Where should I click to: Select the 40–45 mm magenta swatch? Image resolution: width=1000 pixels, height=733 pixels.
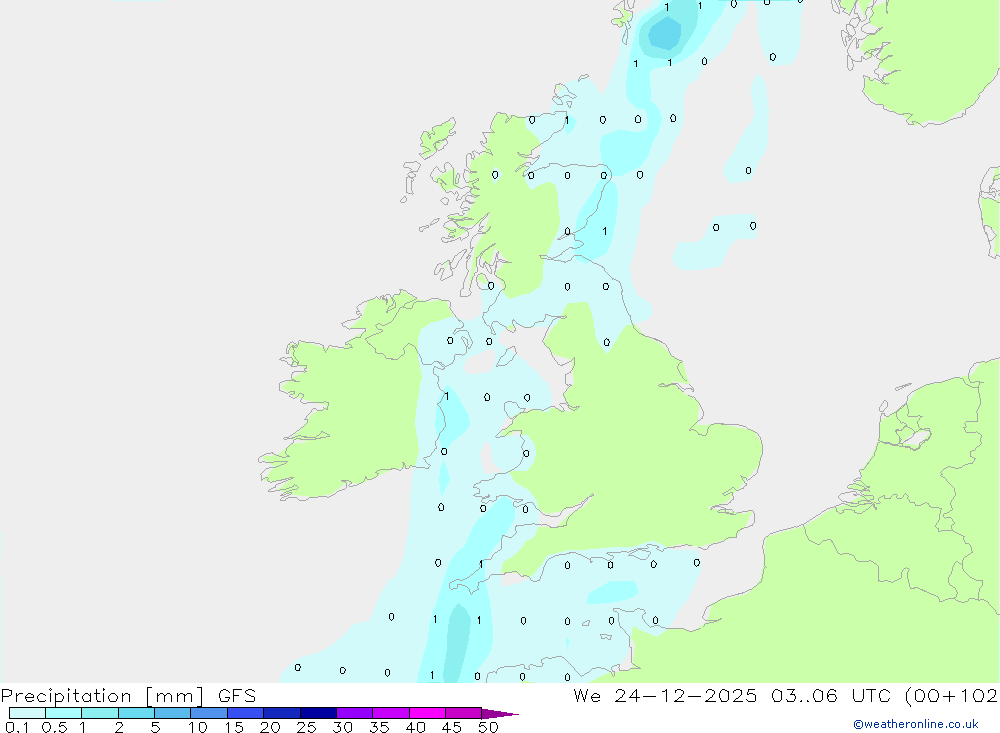pos(427,713)
